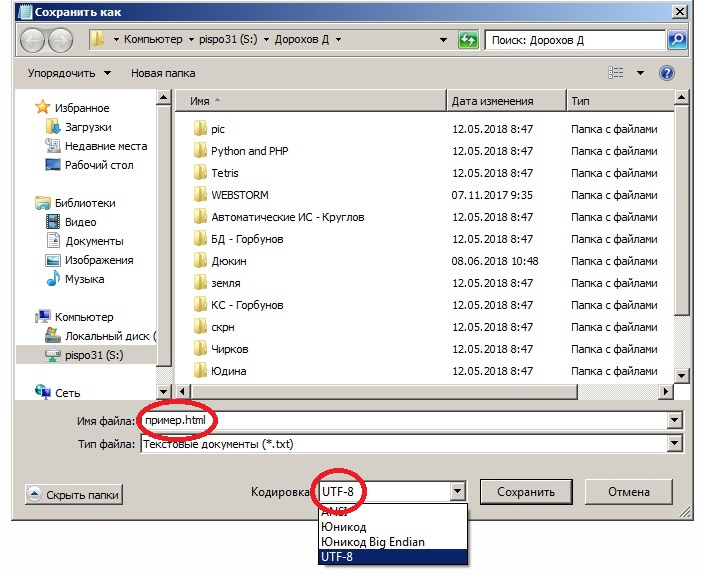Expand the Кодировка encoding dropdown arrow

[458, 492]
